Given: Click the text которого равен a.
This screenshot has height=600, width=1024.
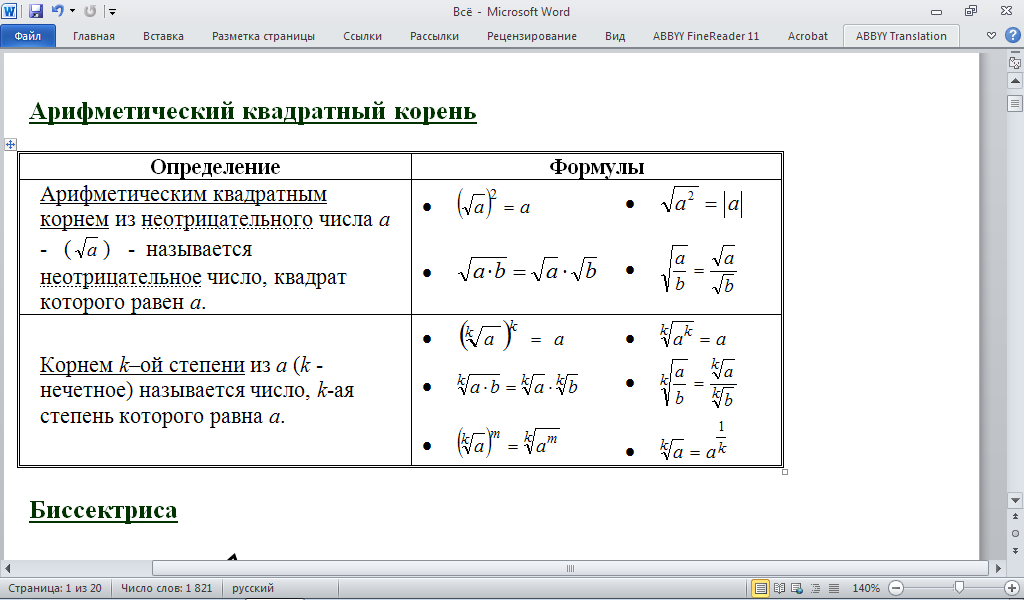Looking at the screenshot, I should (123, 302).
